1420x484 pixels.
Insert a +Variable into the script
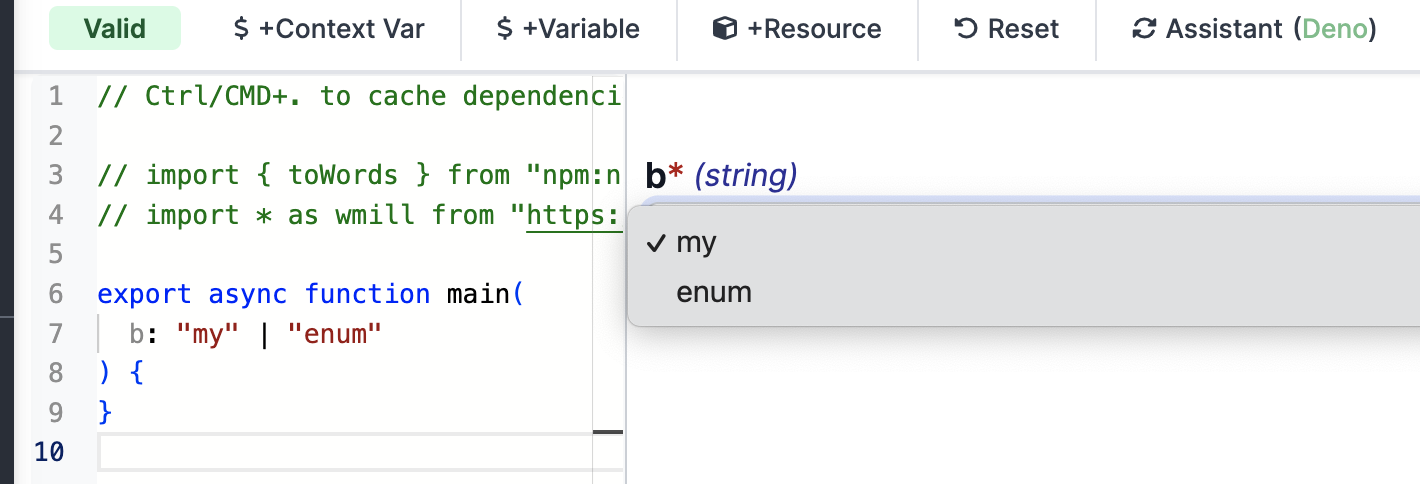[x=569, y=29]
